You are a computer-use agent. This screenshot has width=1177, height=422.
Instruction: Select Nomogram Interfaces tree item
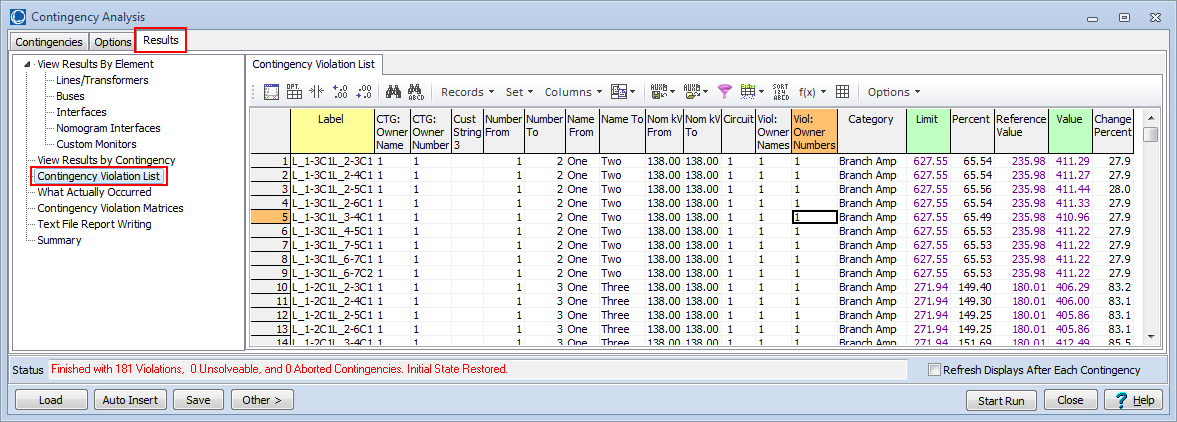tap(108, 128)
